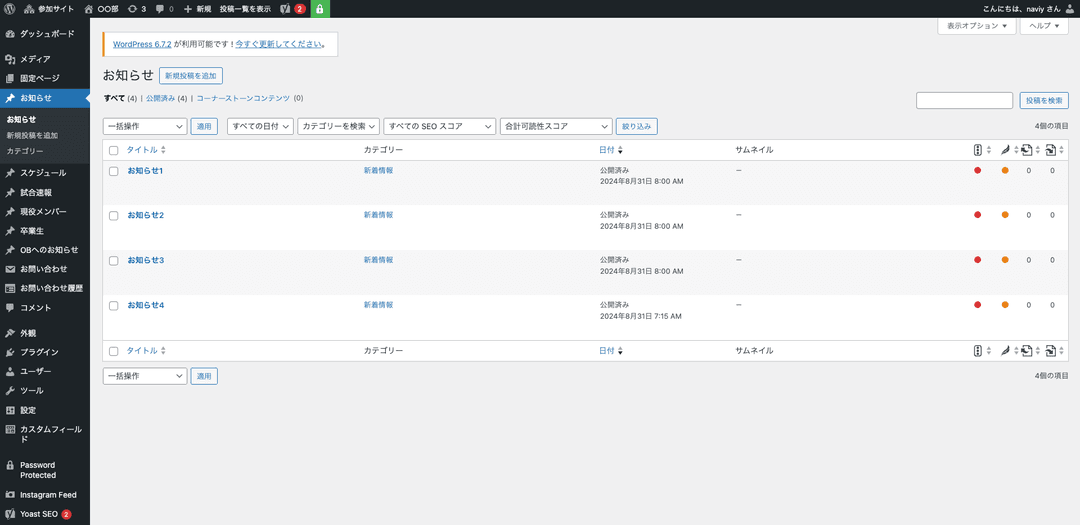Check the box for お知らせ2
The height and width of the screenshot is (525, 1080).
coord(114,216)
